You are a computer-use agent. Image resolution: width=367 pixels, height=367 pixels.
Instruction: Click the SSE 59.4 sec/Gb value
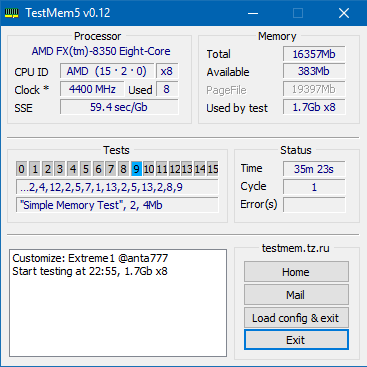point(119,107)
